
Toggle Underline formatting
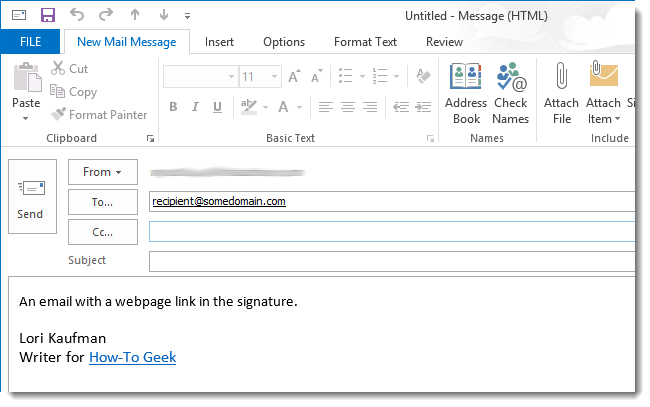pyautogui.click(x=217, y=107)
